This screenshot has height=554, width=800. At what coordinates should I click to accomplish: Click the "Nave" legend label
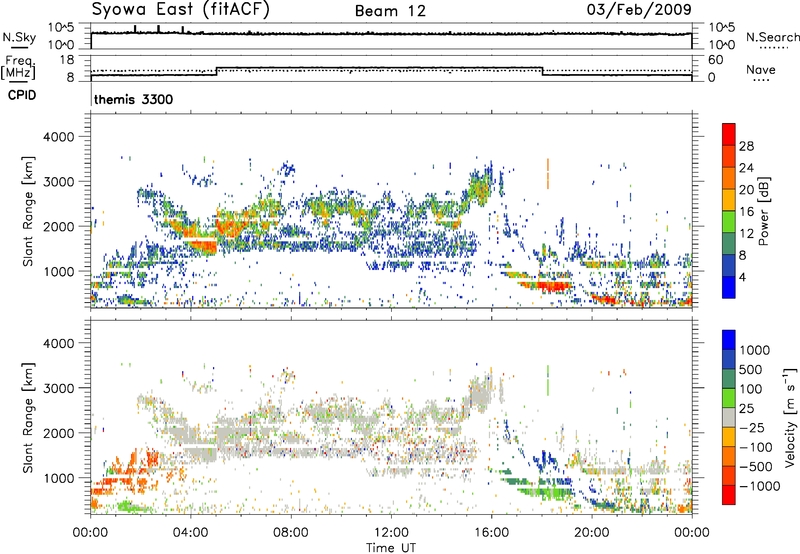tap(761, 69)
